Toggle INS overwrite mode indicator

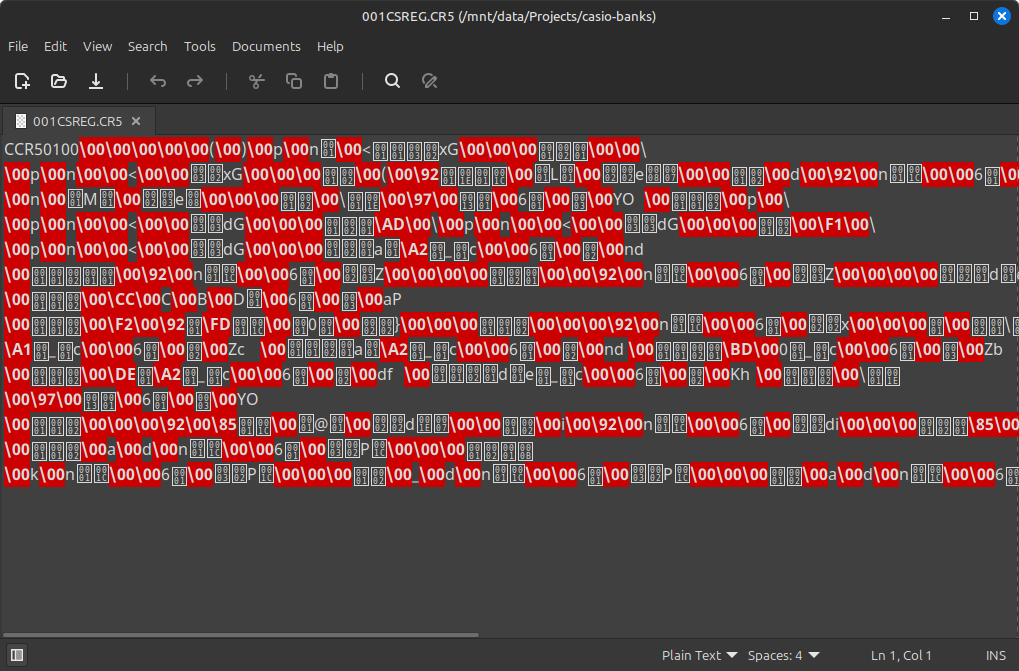click(995, 655)
